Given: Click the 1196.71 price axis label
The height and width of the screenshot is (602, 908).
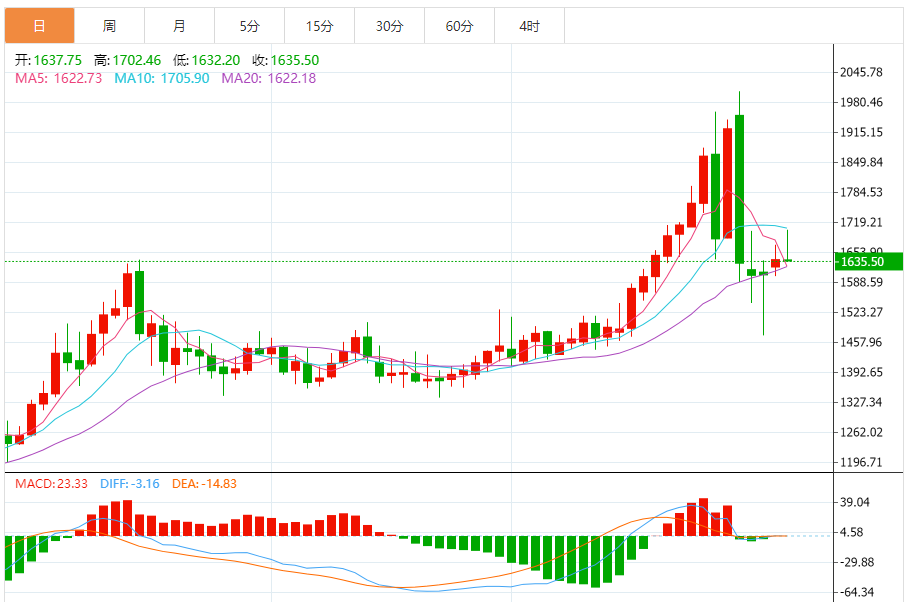Looking at the screenshot, I should (861, 462).
